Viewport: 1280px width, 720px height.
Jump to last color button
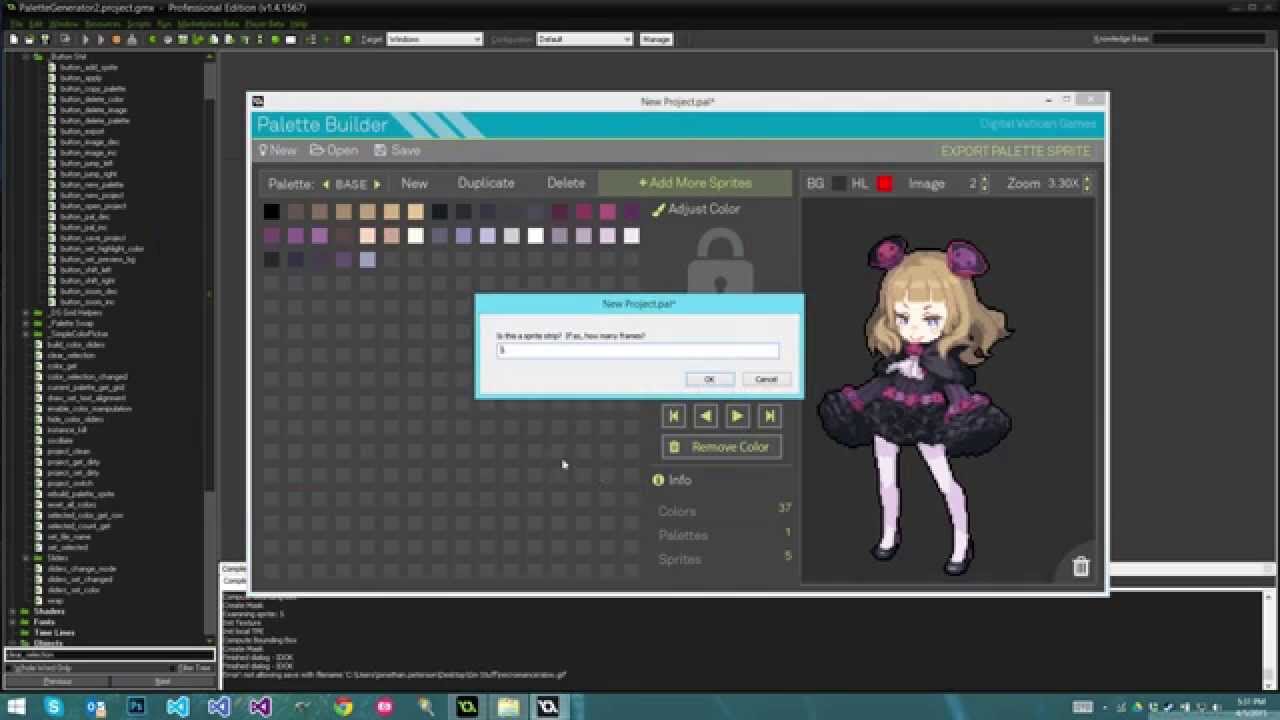coord(769,416)
